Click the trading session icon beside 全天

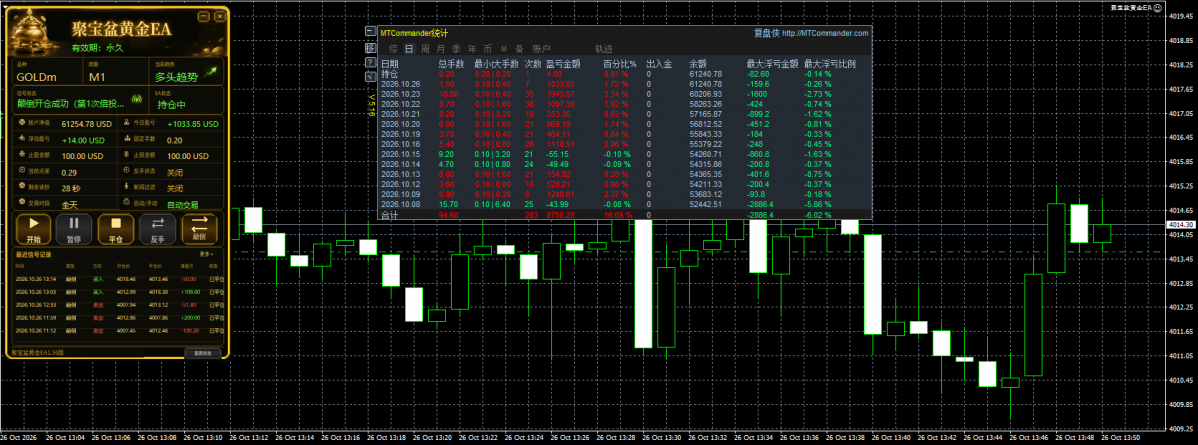click(x=21, y=203)
